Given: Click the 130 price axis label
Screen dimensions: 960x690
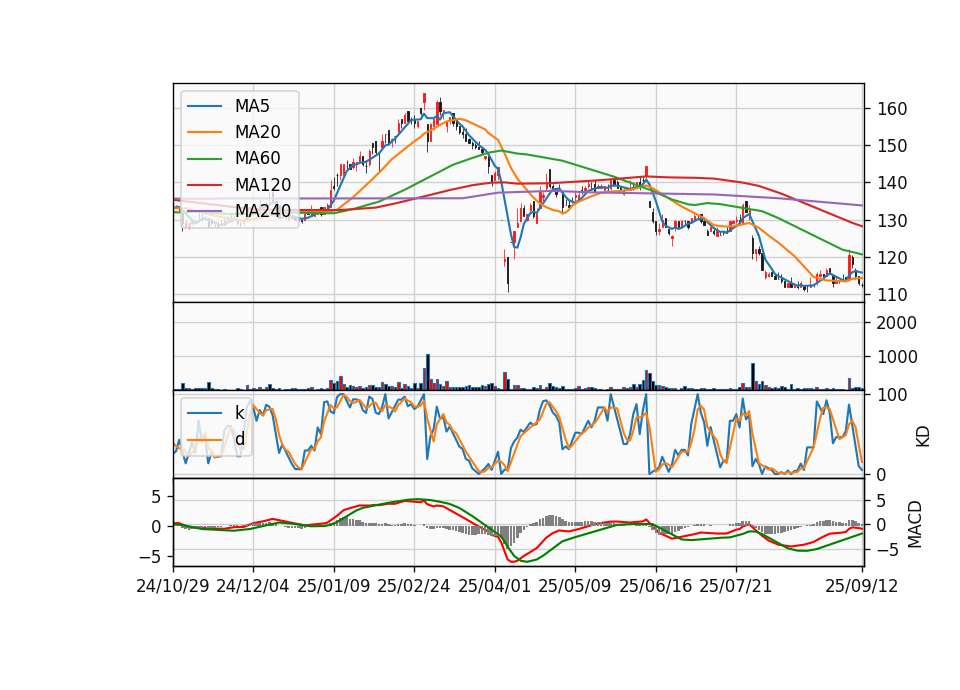Looking at the screenshot, I should pos(892,220).
